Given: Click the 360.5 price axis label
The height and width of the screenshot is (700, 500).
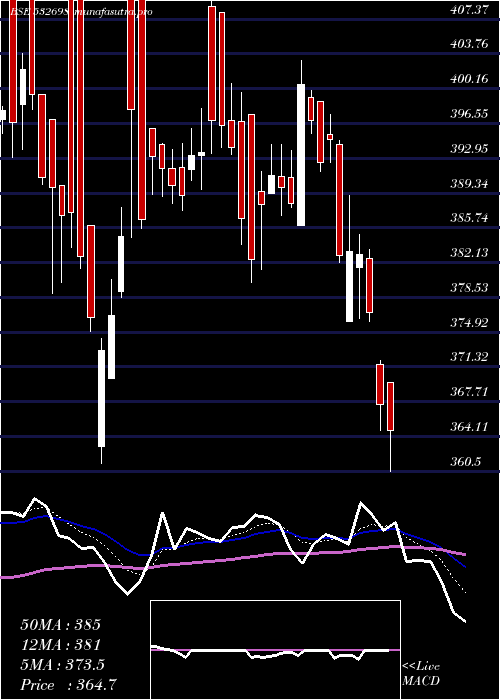Looking at the screenshot, I should click(467, 462).
